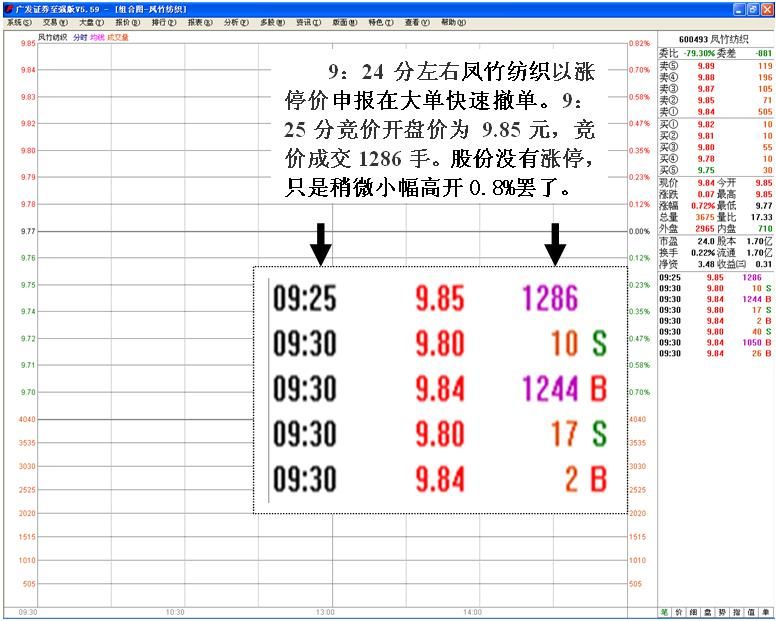Open the 报价 menu
Screen dimensions: 776x621
pyautogui.click(x=128, y=22)
